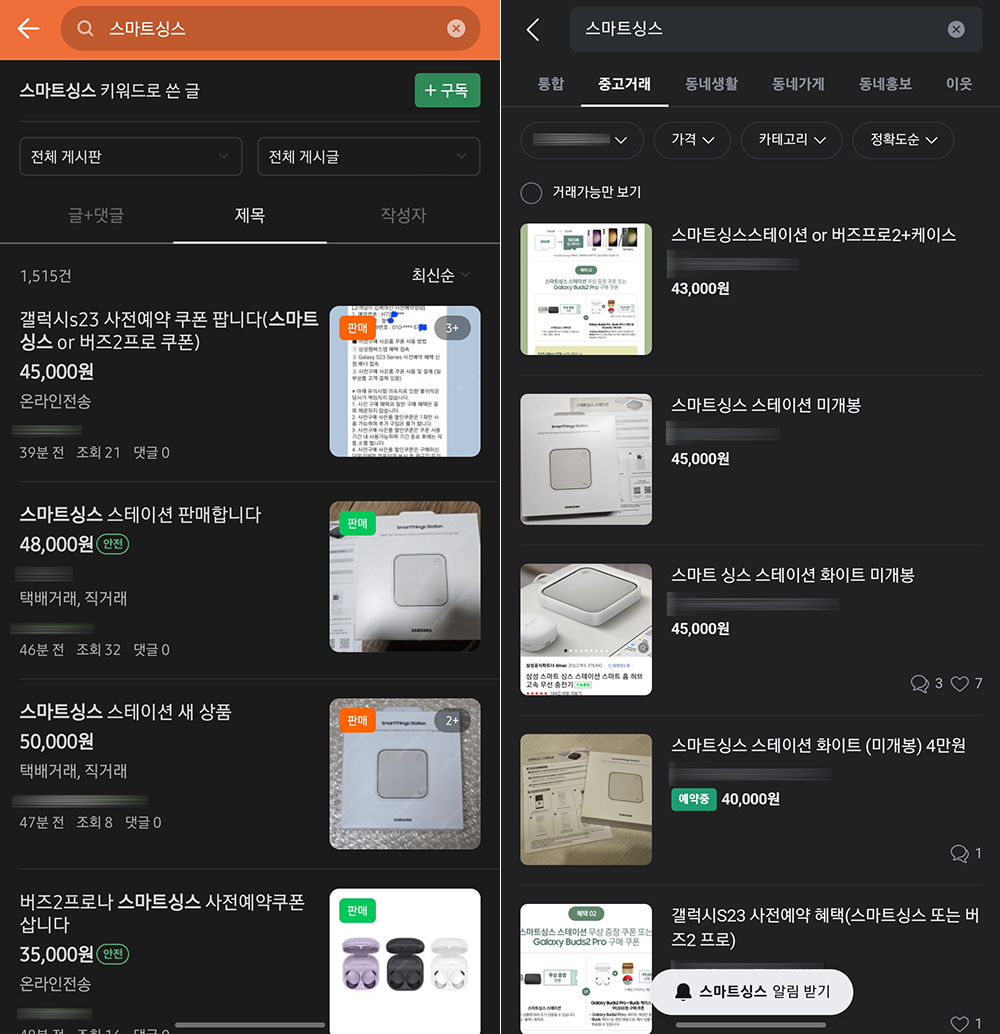Tap the comment bubble icon showing 3
Image resolution: width=1000 pixels, height=1034 pixels.
(920, 683)
